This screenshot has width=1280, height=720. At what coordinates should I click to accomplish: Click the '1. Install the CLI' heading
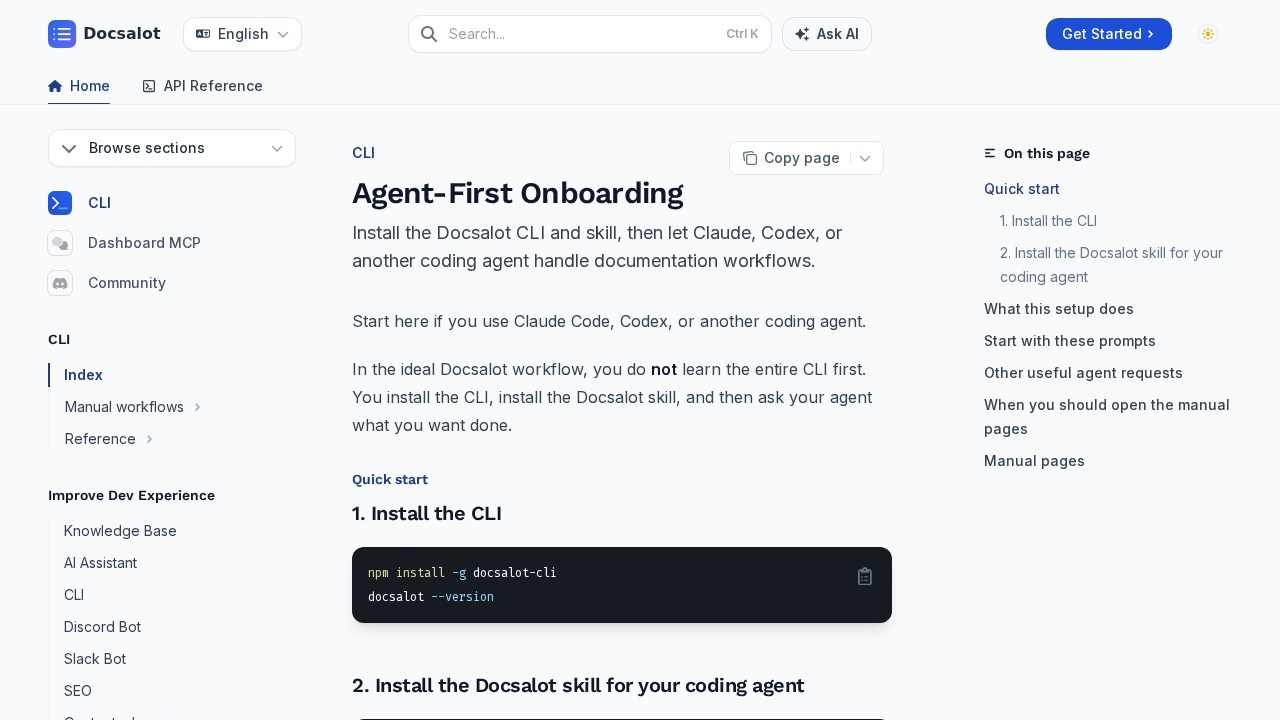[x=427, y=514]
